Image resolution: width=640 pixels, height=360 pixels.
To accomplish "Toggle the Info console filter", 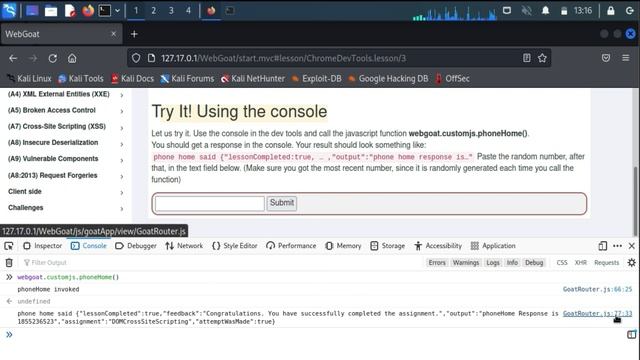I will pos(512,262).
